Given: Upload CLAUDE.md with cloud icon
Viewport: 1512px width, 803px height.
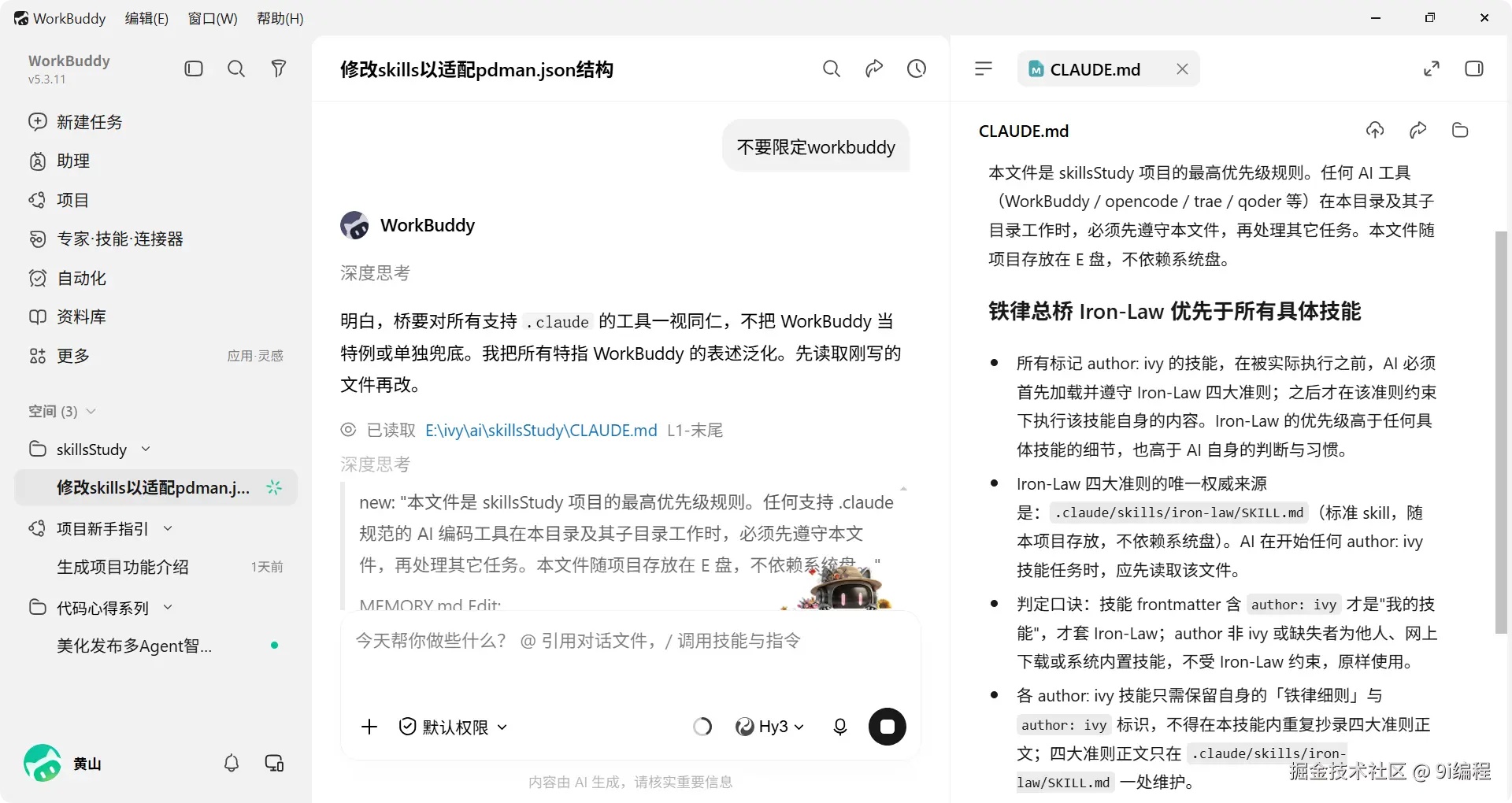Looking at the screenshot, I should 1375,131.
